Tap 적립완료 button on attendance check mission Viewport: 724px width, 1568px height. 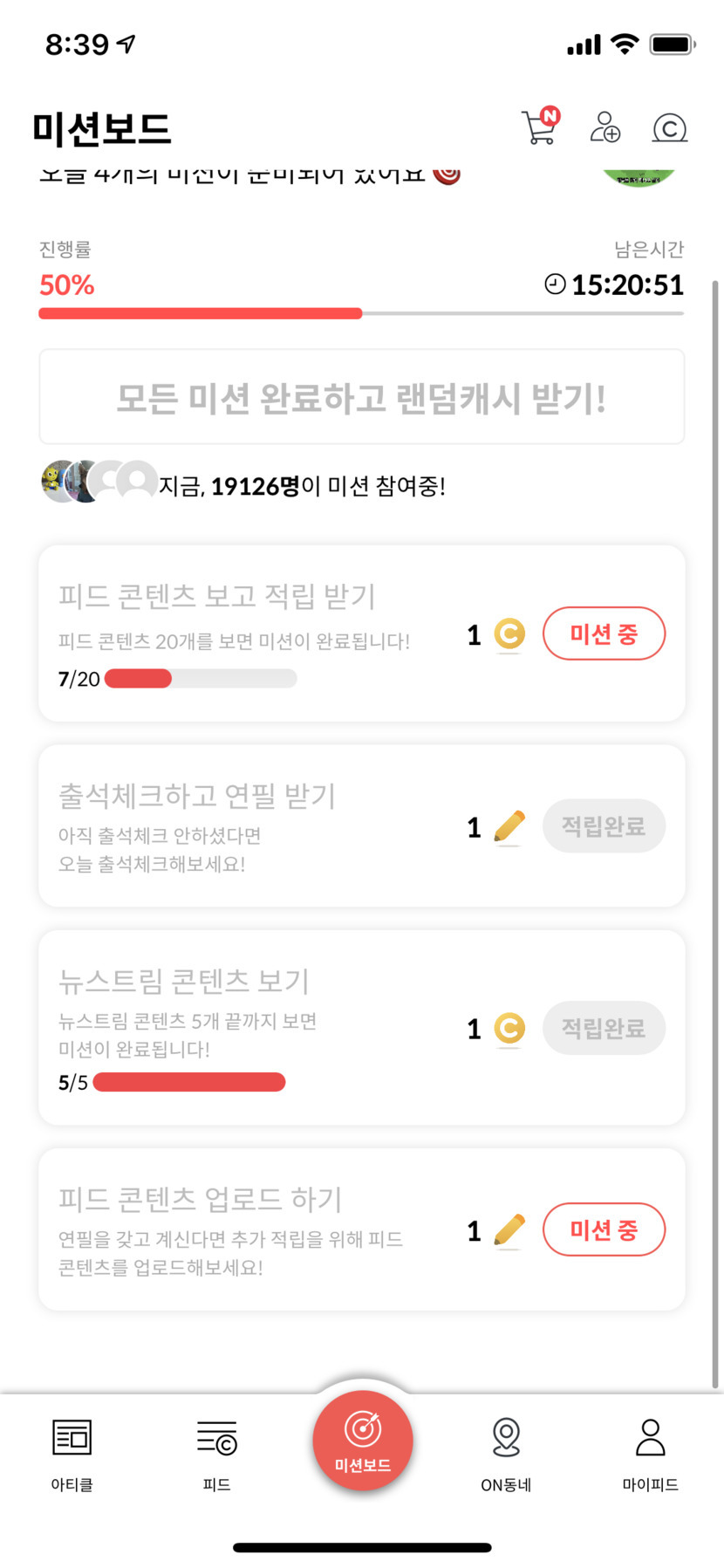pos(604,826)
